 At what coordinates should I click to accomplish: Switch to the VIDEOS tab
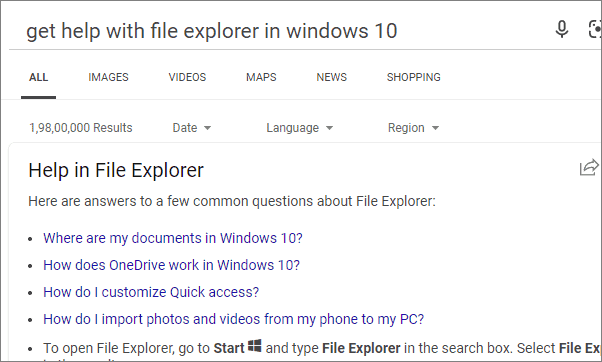187,77
